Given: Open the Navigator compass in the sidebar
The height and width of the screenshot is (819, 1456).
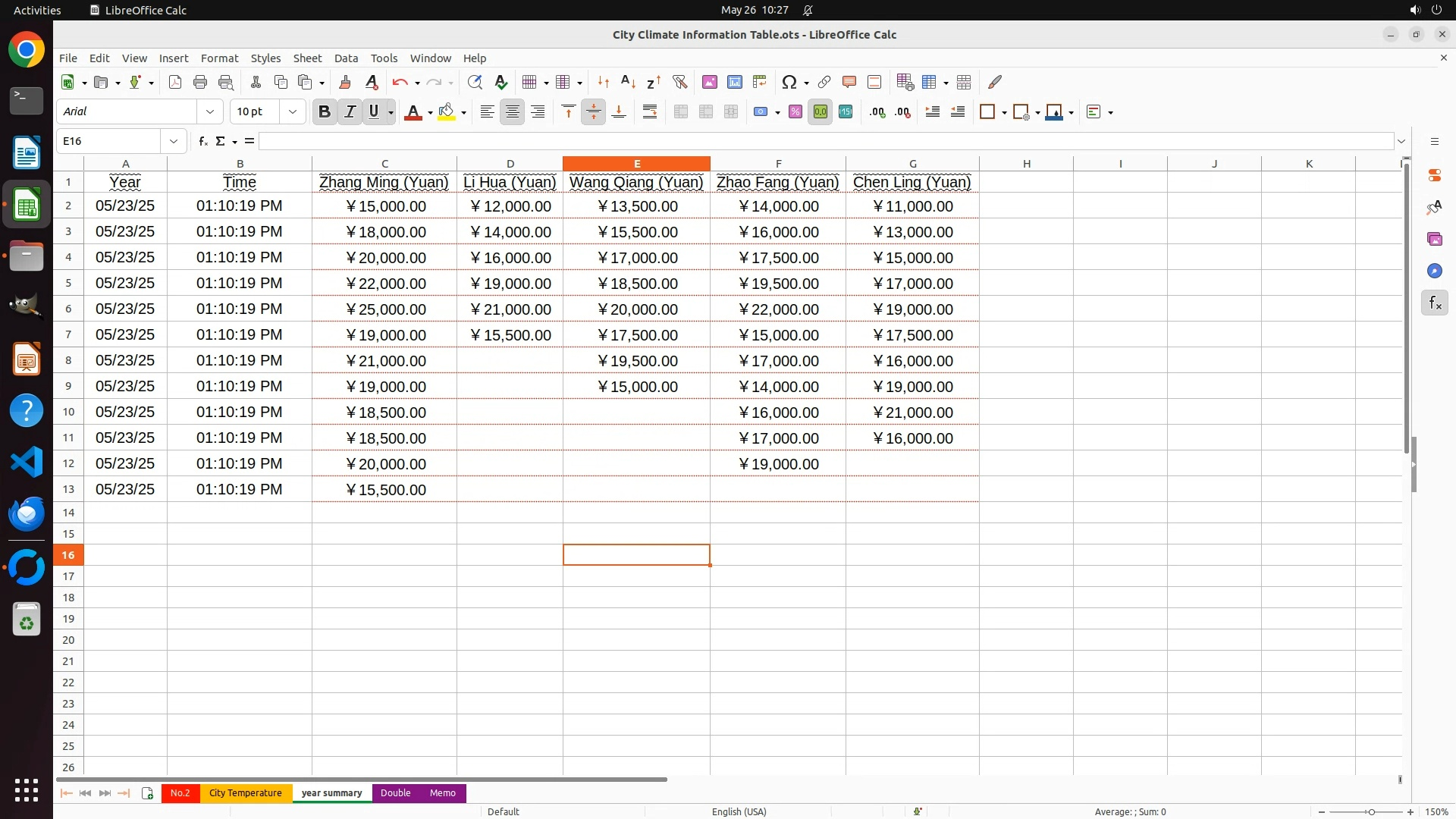Looking at the screenshot, I should 1434,271.
